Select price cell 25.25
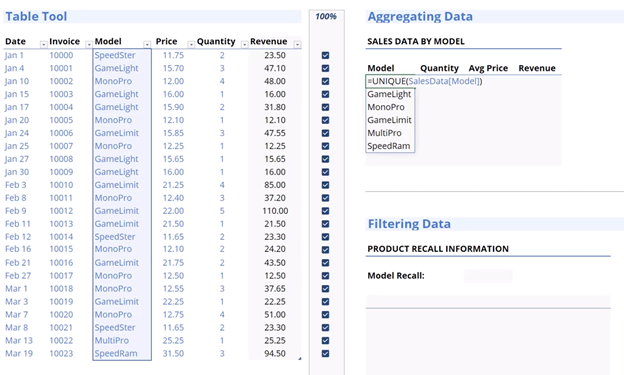The width and height of the screenshot is (624, 375). [173, 340]
